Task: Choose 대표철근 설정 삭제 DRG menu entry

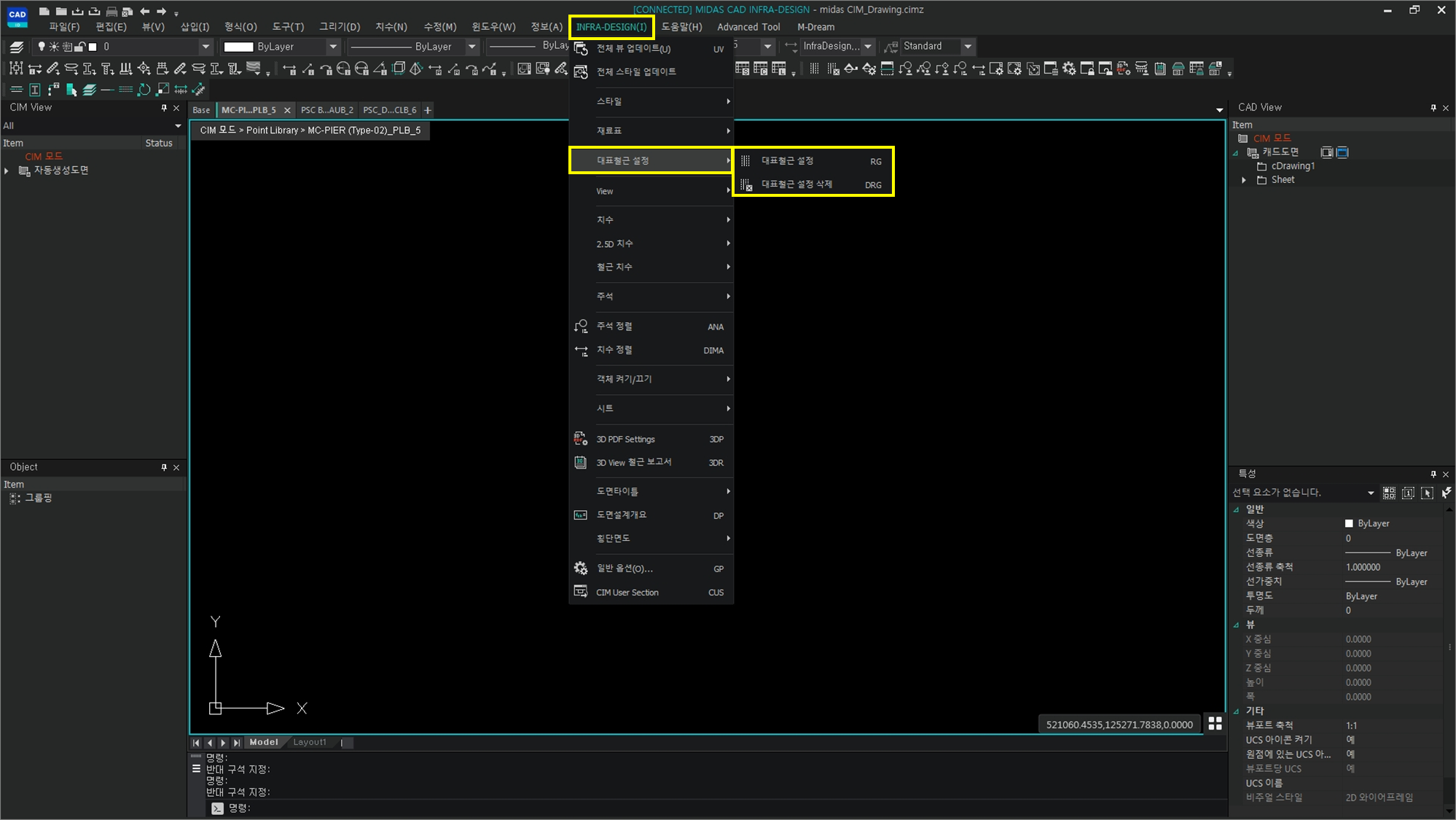Action: point(813,184)
